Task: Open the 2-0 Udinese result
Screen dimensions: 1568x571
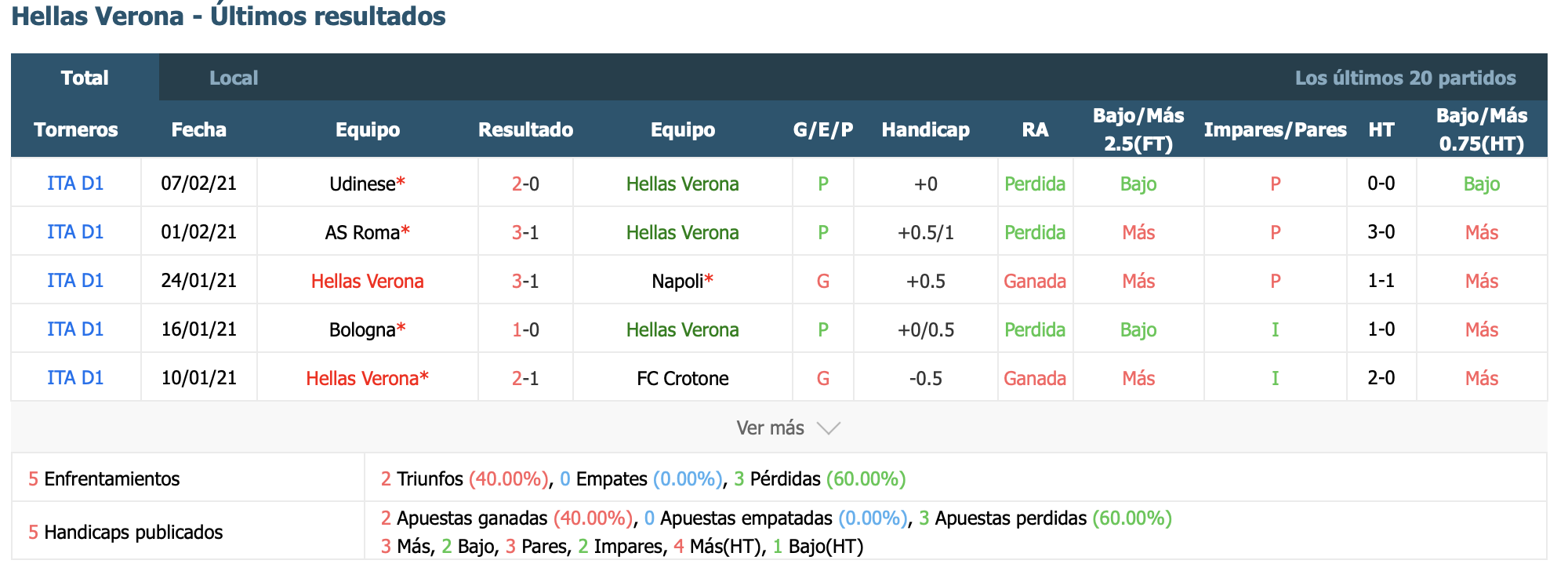Action: point(525,184)
